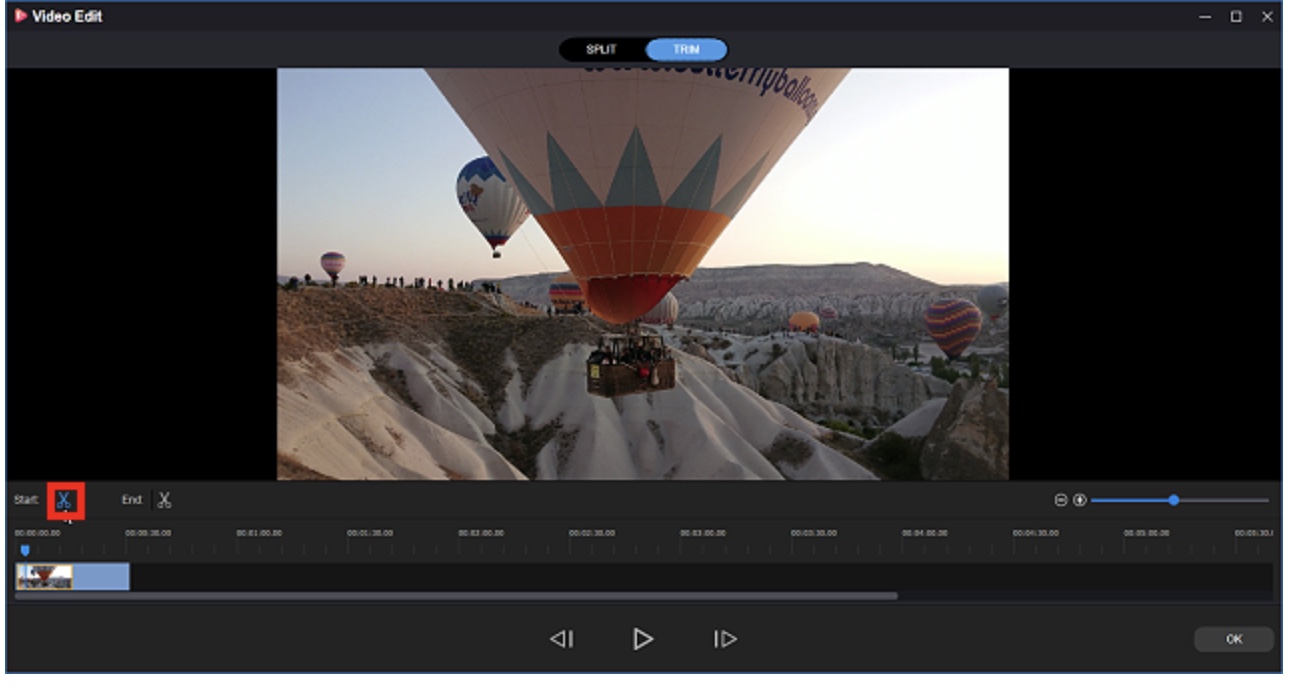Play the video preview
The image size is (1292, 686).
coord(643,639)
